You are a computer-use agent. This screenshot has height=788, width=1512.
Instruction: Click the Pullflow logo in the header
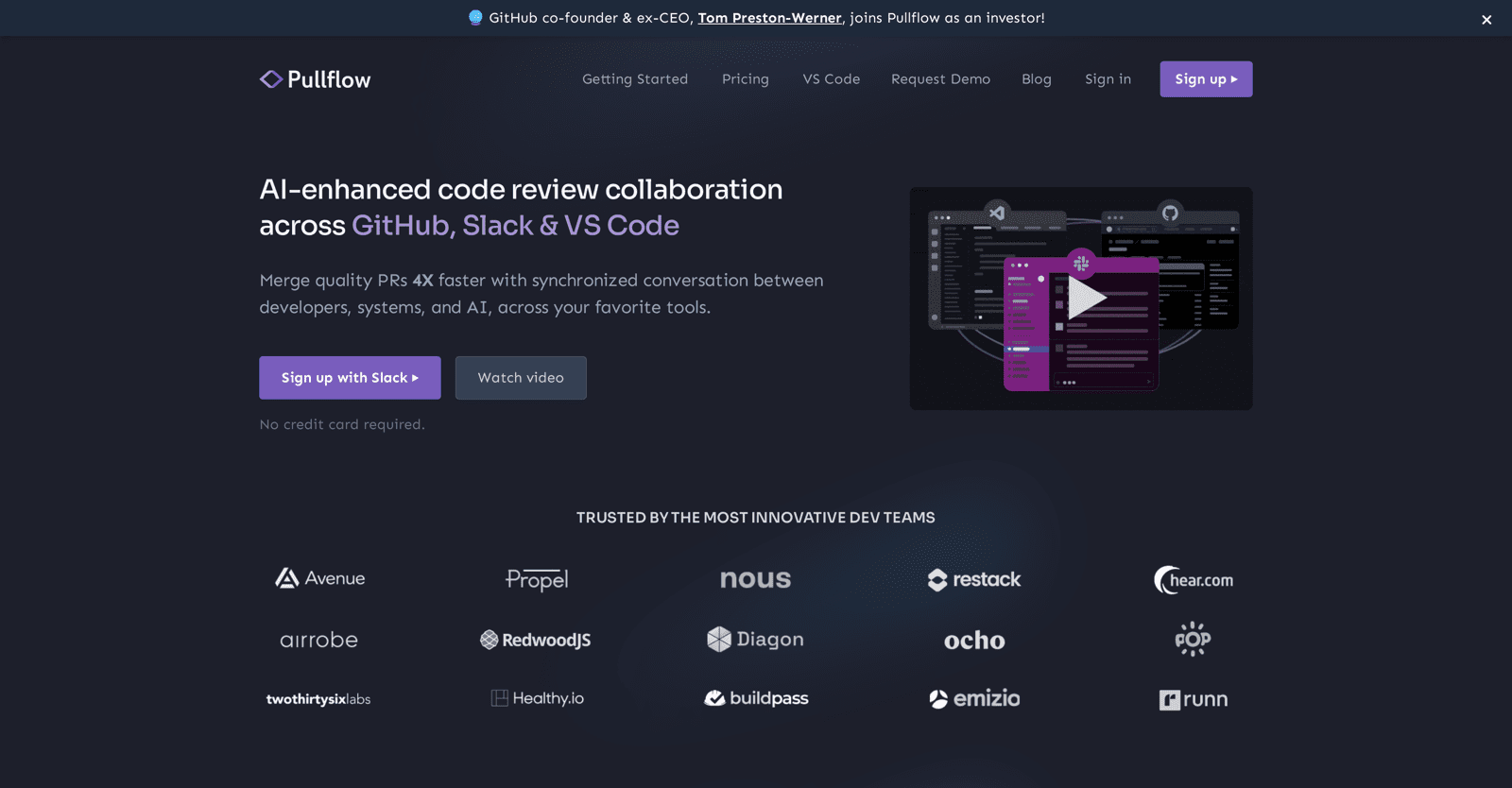[315, 79]
